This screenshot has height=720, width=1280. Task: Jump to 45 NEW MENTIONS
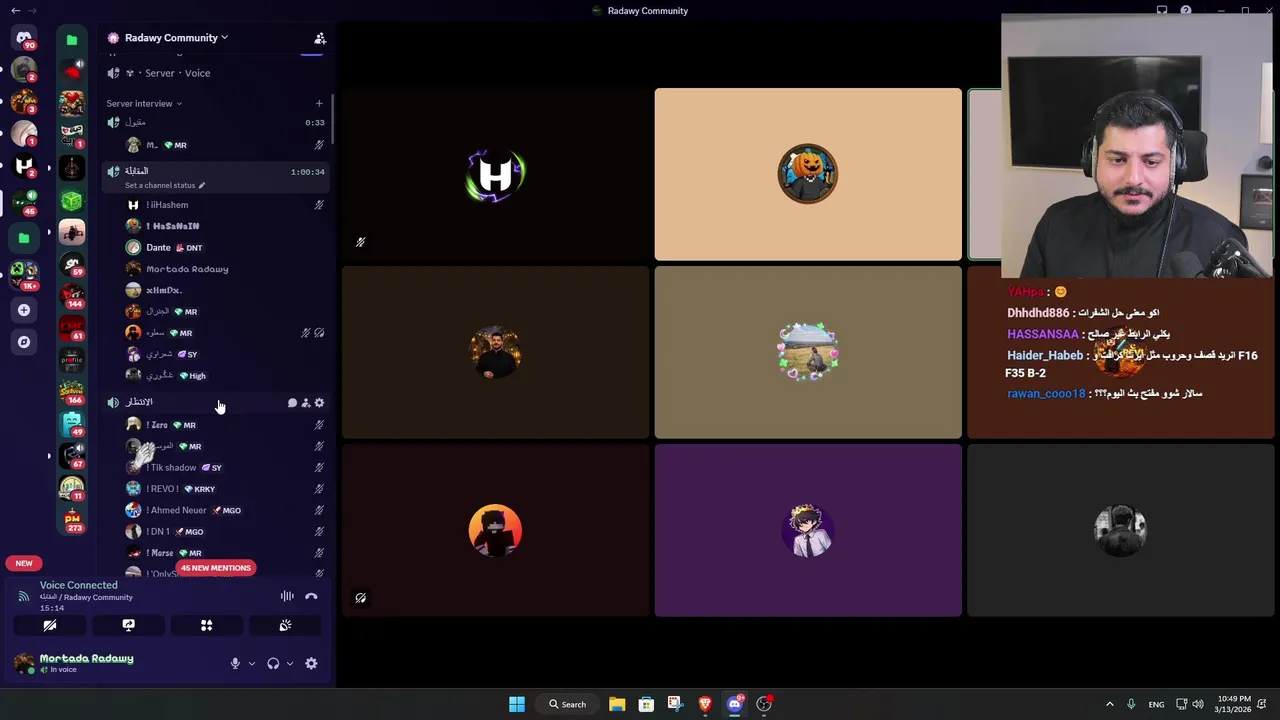(x=215, y=568)
